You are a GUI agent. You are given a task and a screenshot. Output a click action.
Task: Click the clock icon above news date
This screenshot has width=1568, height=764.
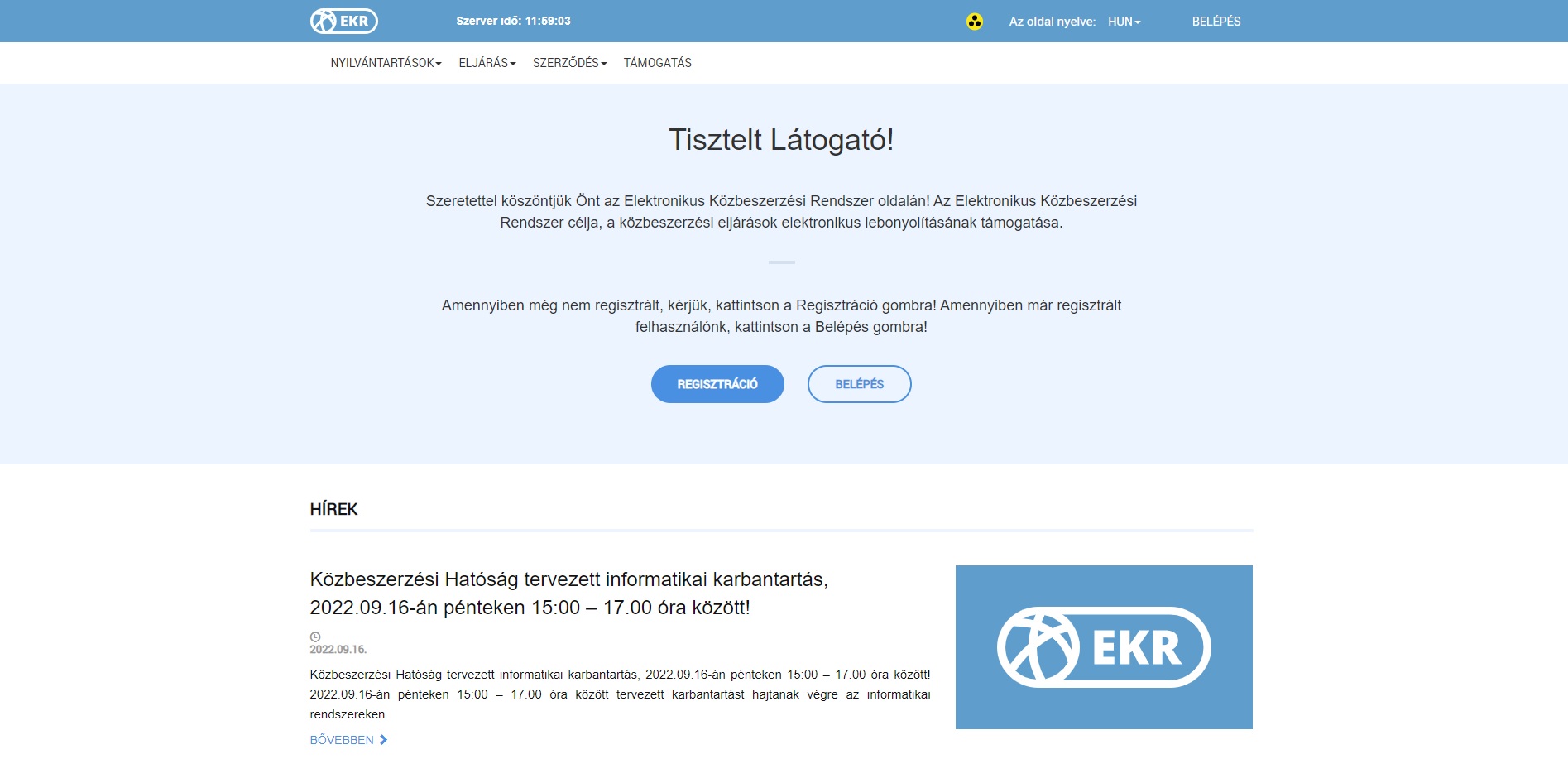(315, 637)
